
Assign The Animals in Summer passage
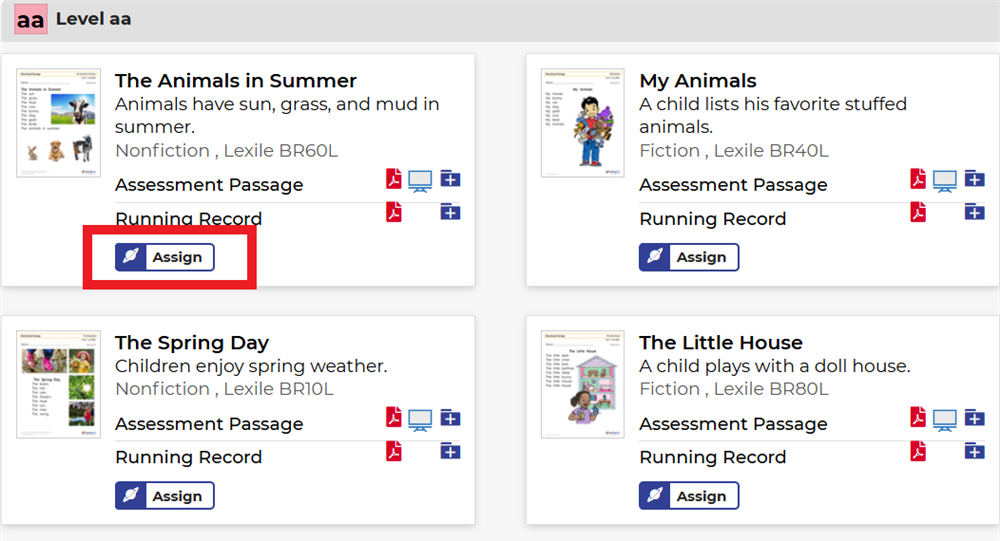click(x=165, y=257)
